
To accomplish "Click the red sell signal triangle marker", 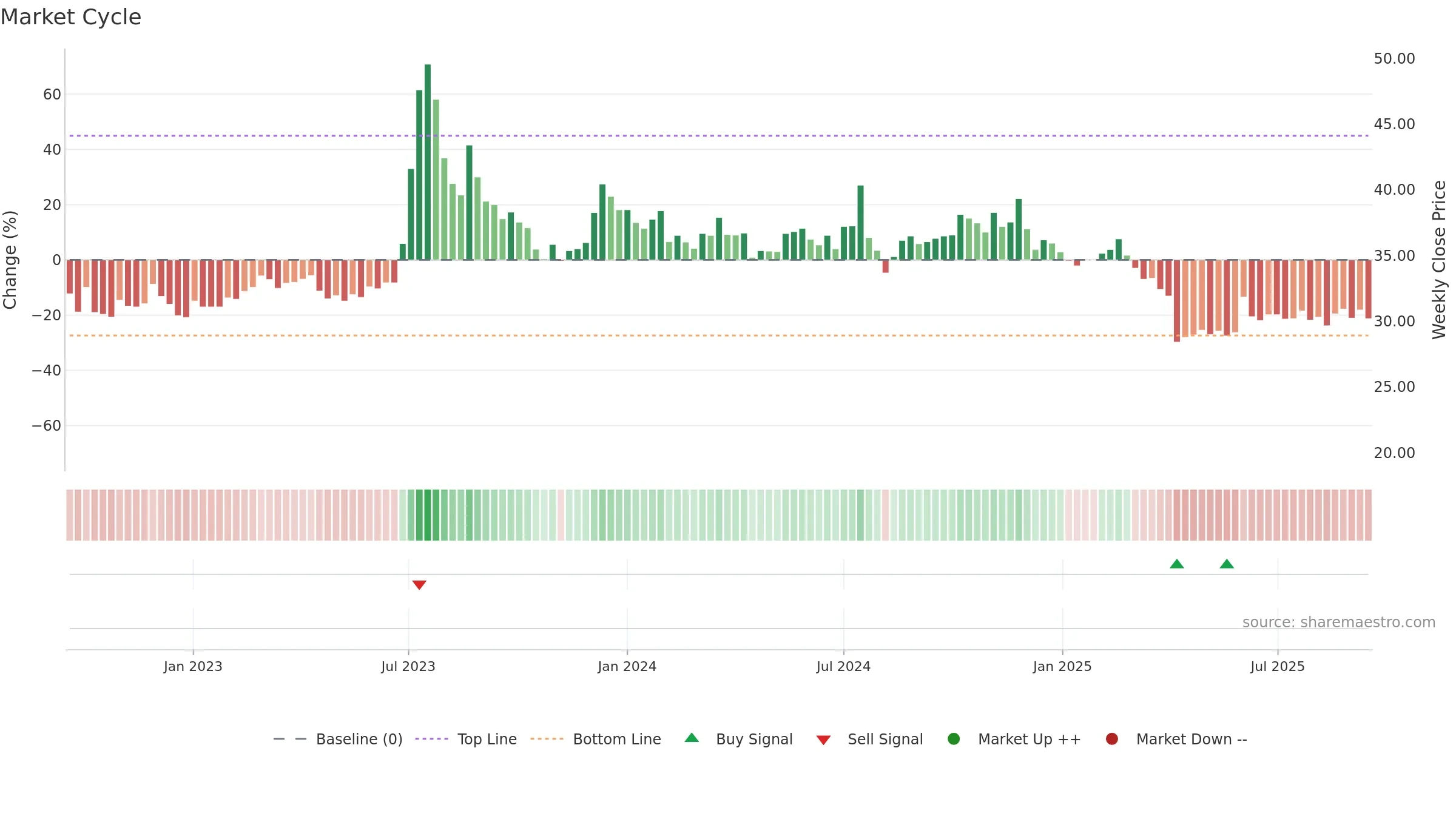I will [419, 585].
